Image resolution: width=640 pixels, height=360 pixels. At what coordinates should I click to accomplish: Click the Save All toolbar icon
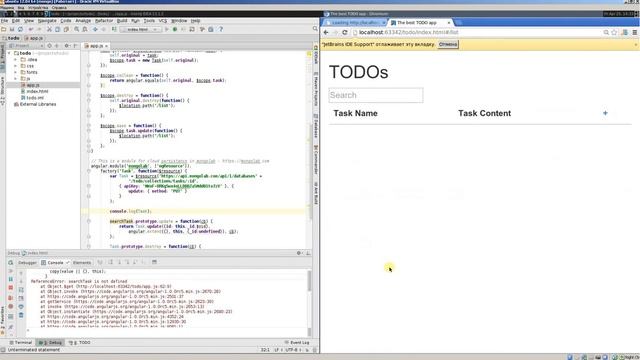[12, 29]
